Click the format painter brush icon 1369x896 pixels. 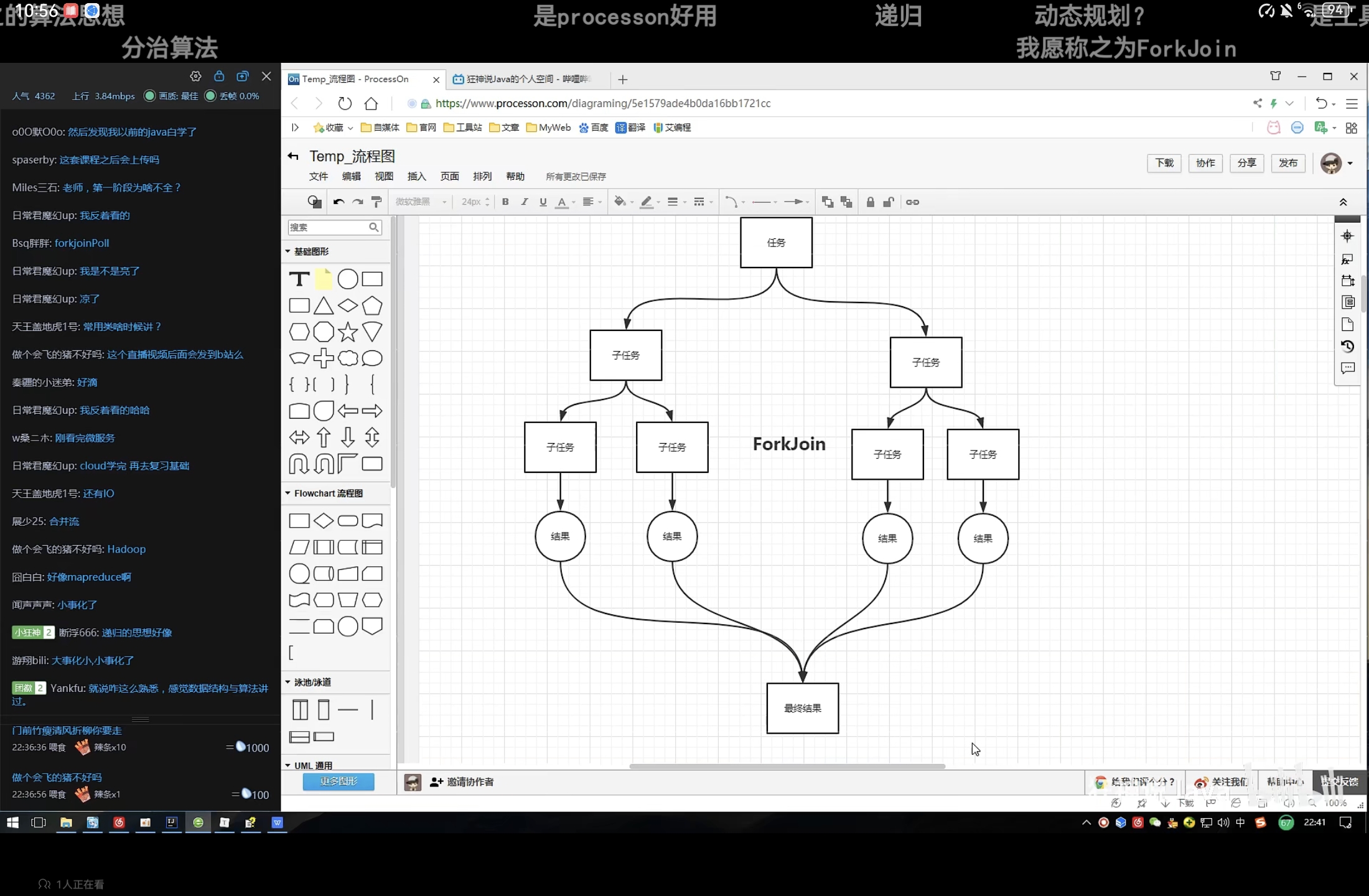[x=376, y=202]
